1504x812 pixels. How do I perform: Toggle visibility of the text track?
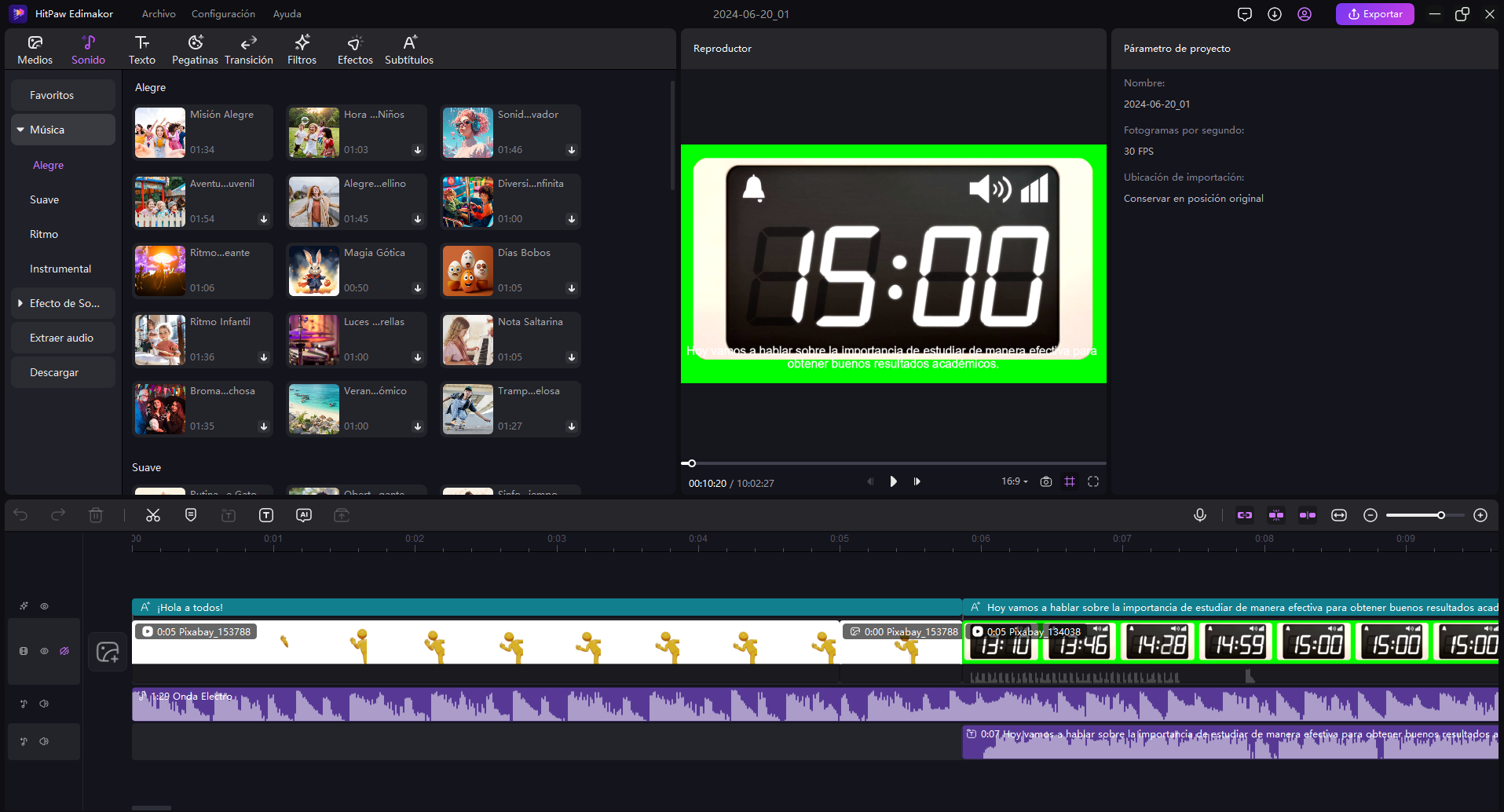[45, 606]
